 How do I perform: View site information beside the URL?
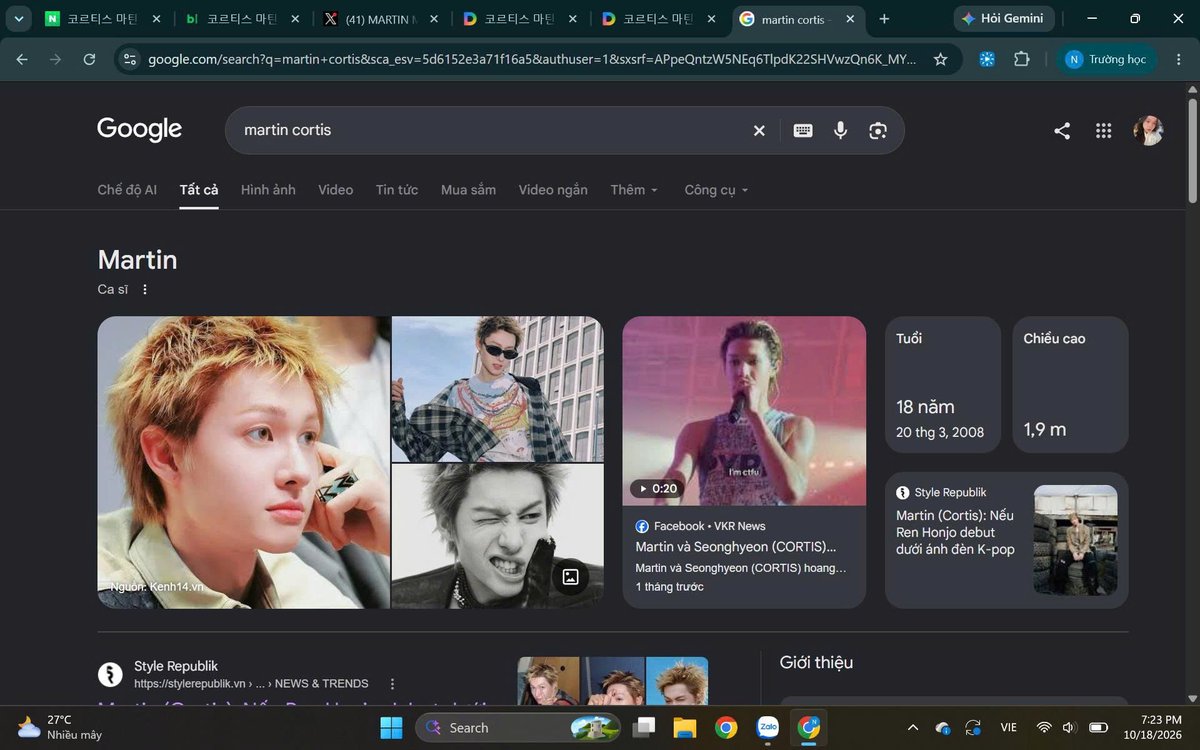click(x=129, y=60)
